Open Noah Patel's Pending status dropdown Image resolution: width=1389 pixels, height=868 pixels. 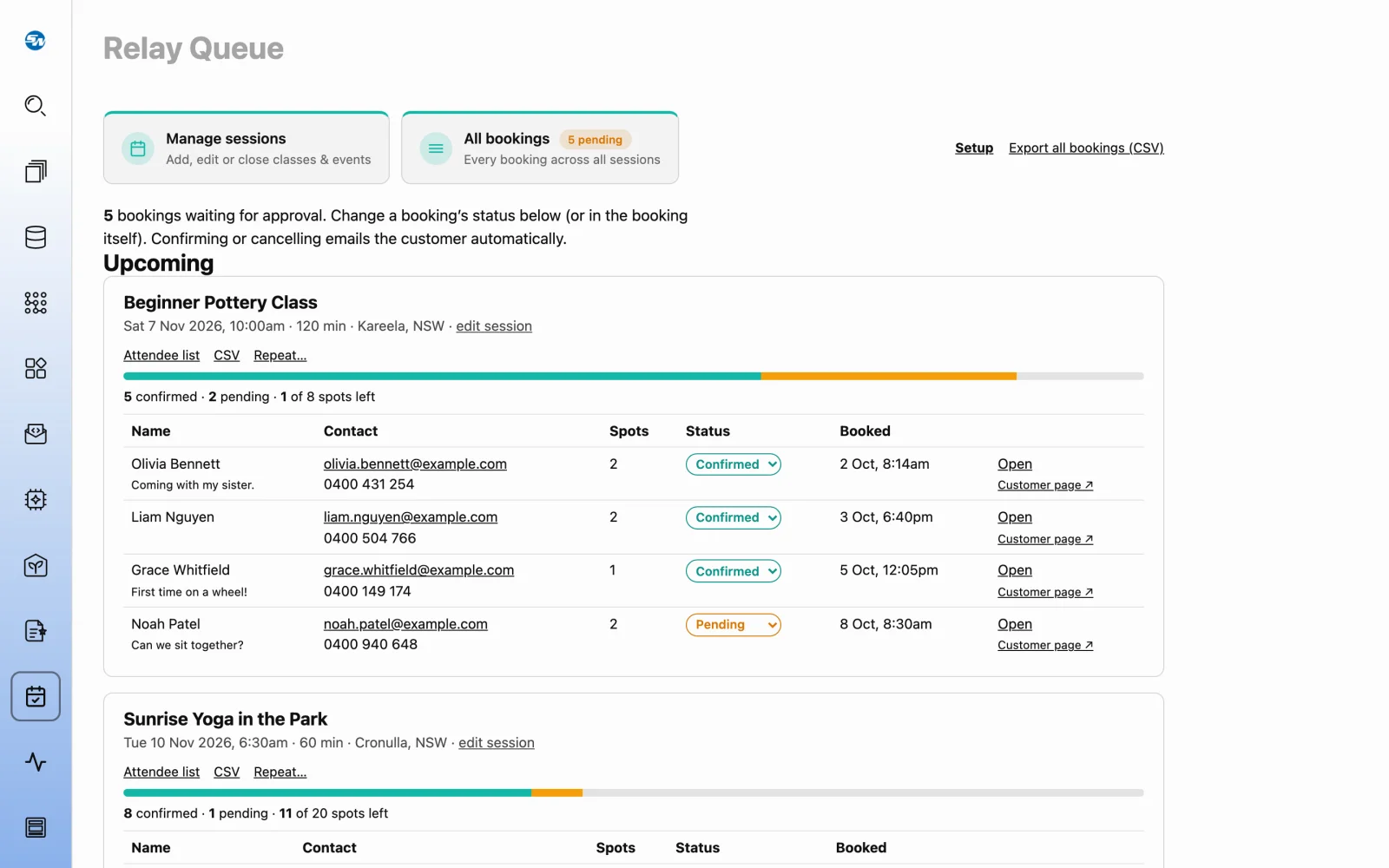point(734,625)
